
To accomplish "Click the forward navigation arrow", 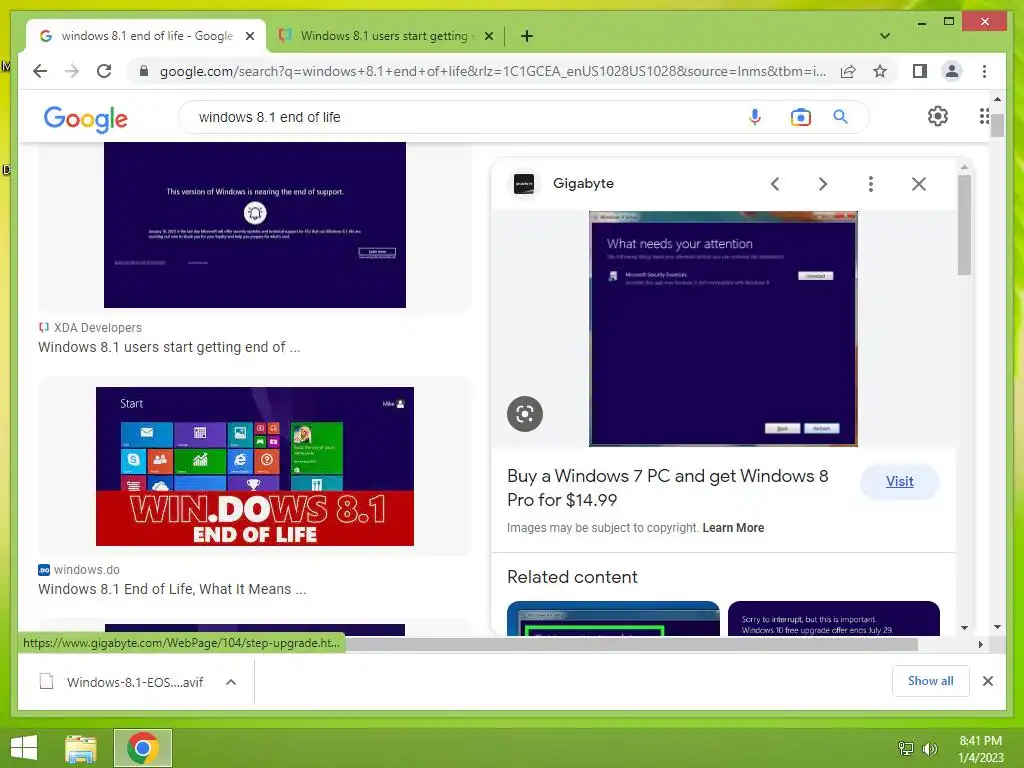I will [72, 71].
